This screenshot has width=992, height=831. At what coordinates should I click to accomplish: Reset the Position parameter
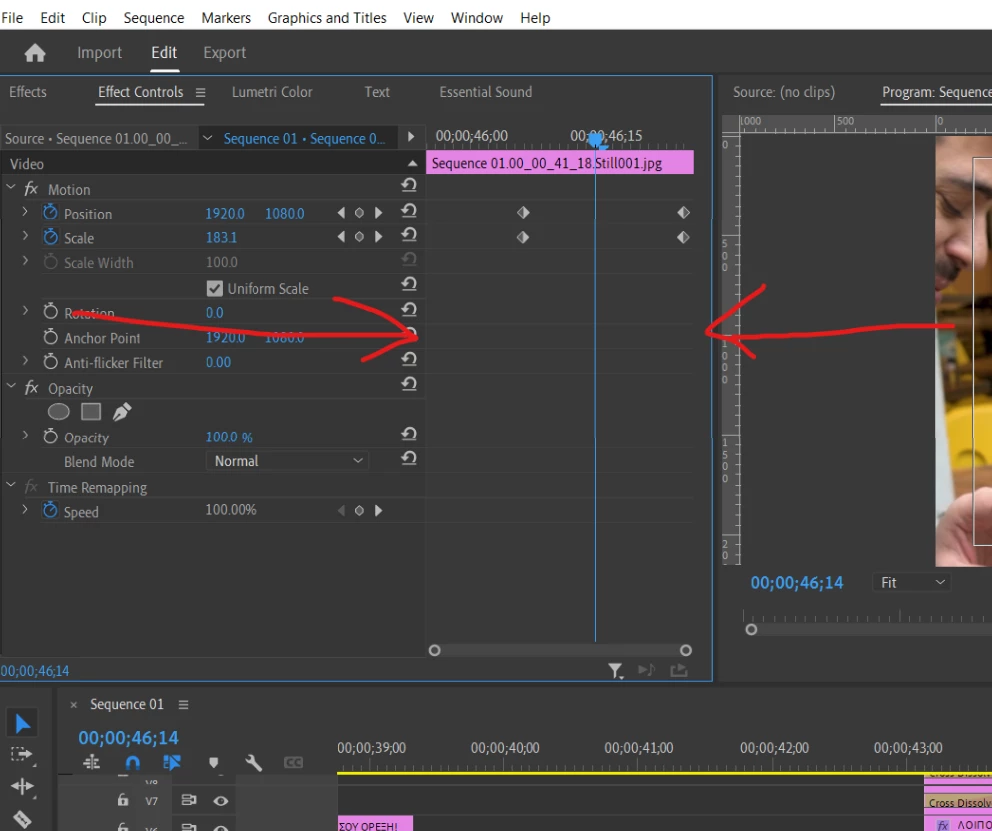pos(409,211)
